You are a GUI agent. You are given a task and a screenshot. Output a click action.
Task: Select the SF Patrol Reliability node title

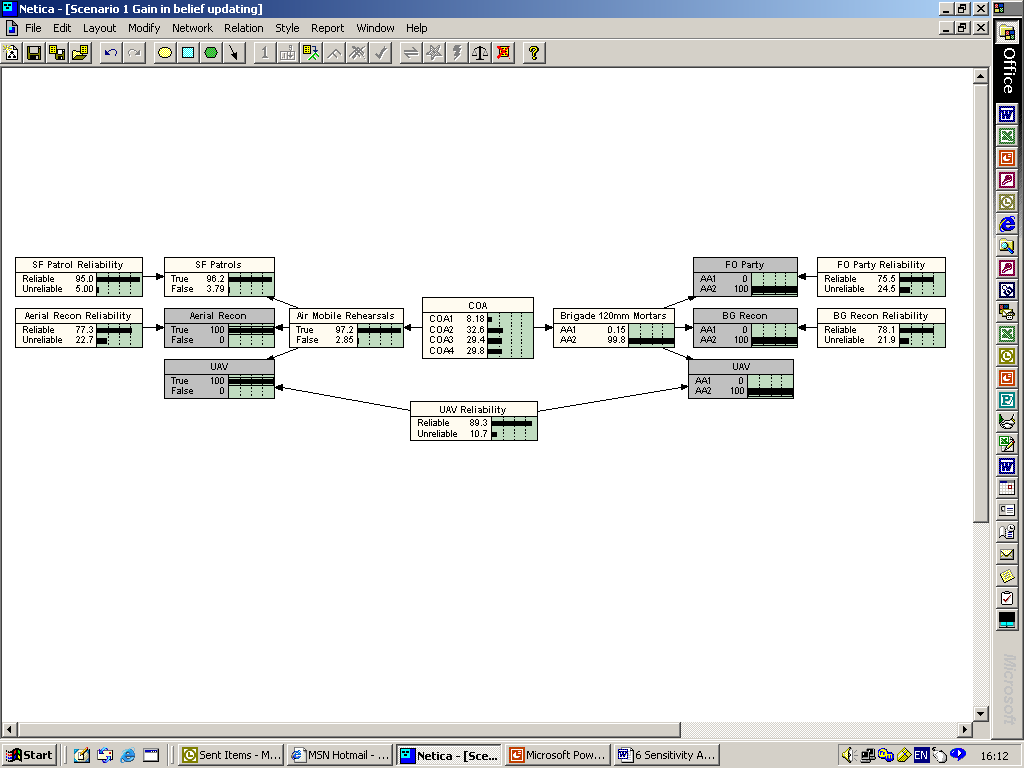(x=78, y=264)
